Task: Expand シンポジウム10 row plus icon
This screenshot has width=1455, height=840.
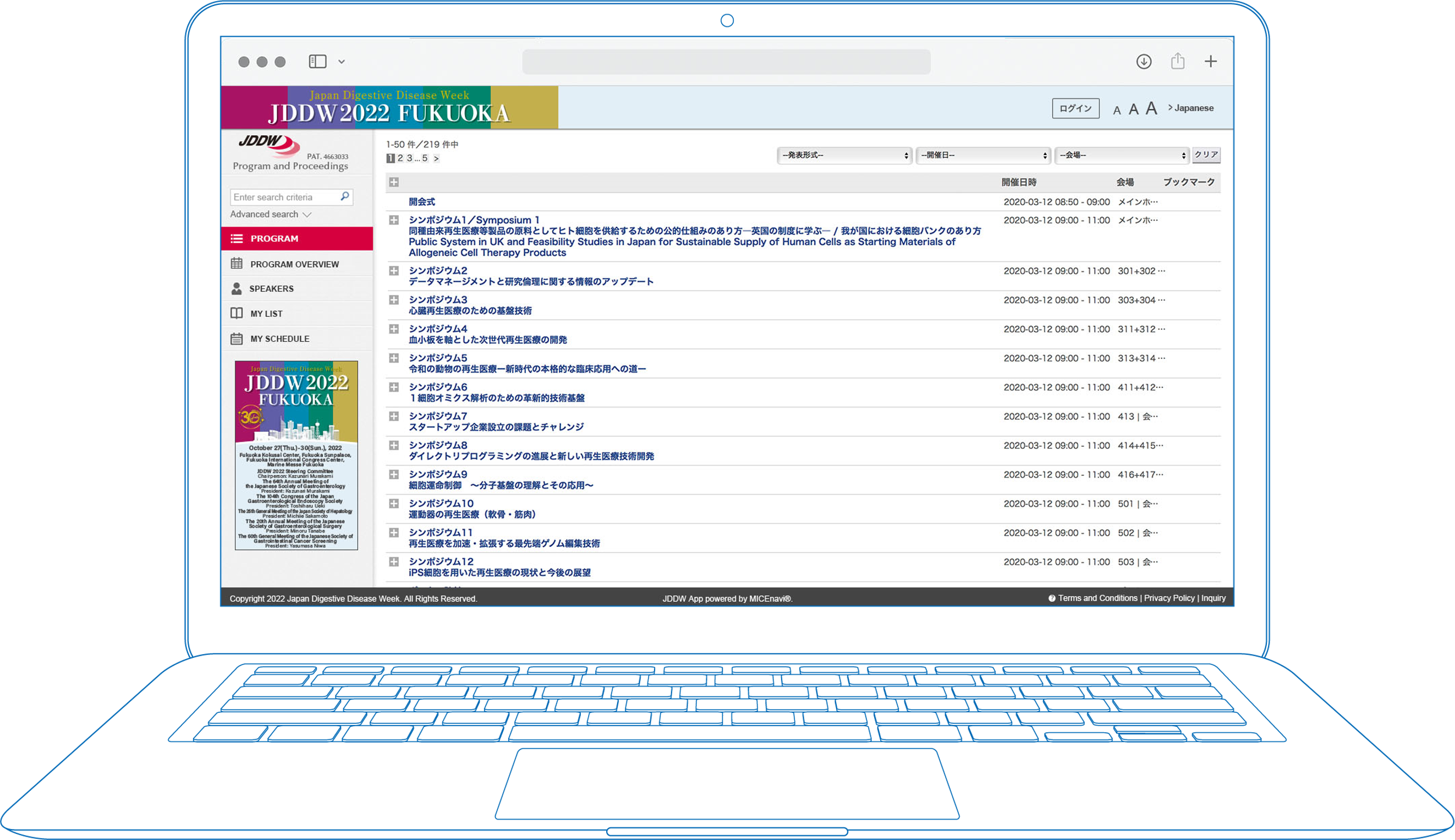Action: pyautogui.click(x=394, y=504)
